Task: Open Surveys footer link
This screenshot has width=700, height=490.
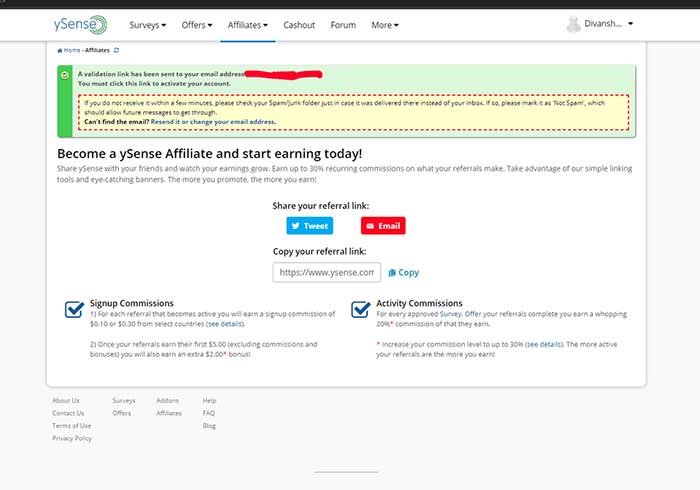Action: 124,401
